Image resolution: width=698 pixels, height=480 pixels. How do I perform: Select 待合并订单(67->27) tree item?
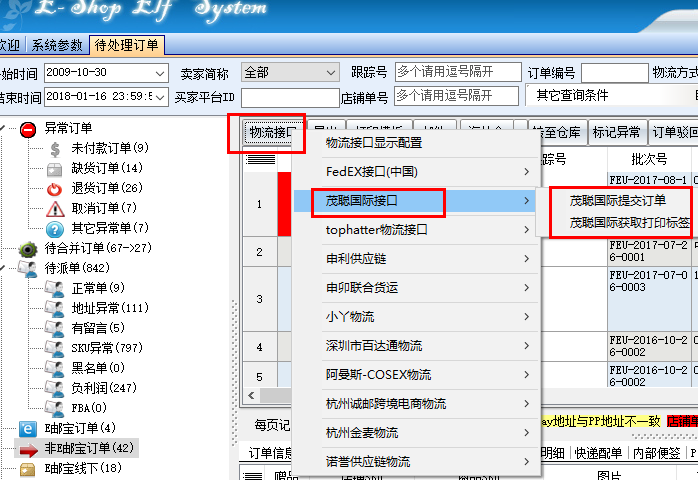pos(98,248)
